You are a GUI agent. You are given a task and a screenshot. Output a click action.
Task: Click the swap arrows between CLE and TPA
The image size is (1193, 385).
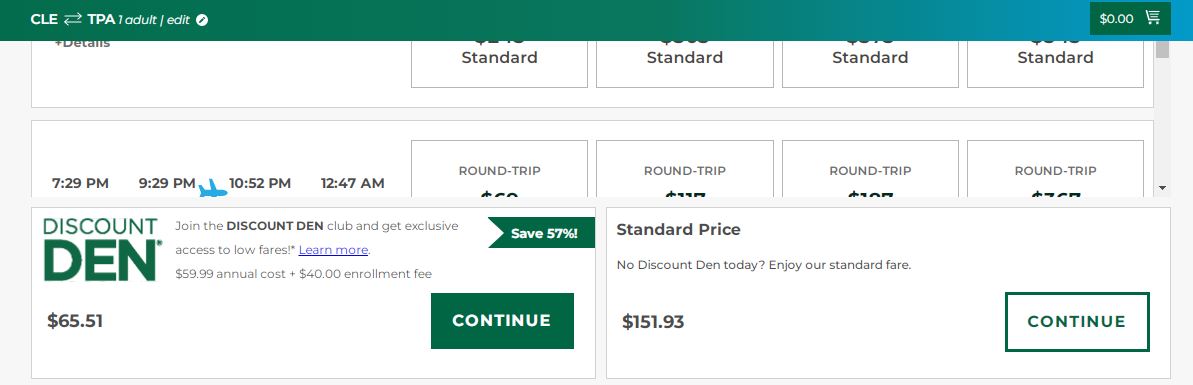tap(72, 19)
